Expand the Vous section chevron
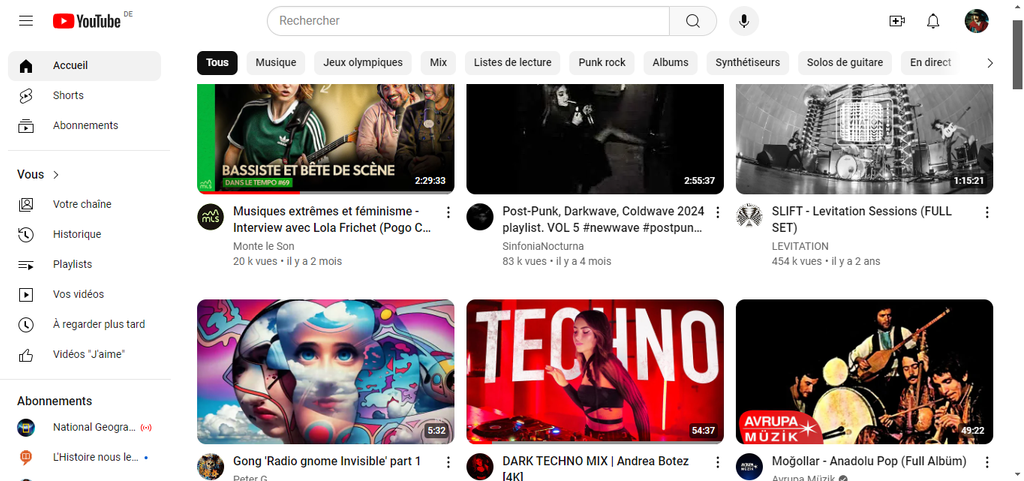1024x481 pixels. coord(56,175)
